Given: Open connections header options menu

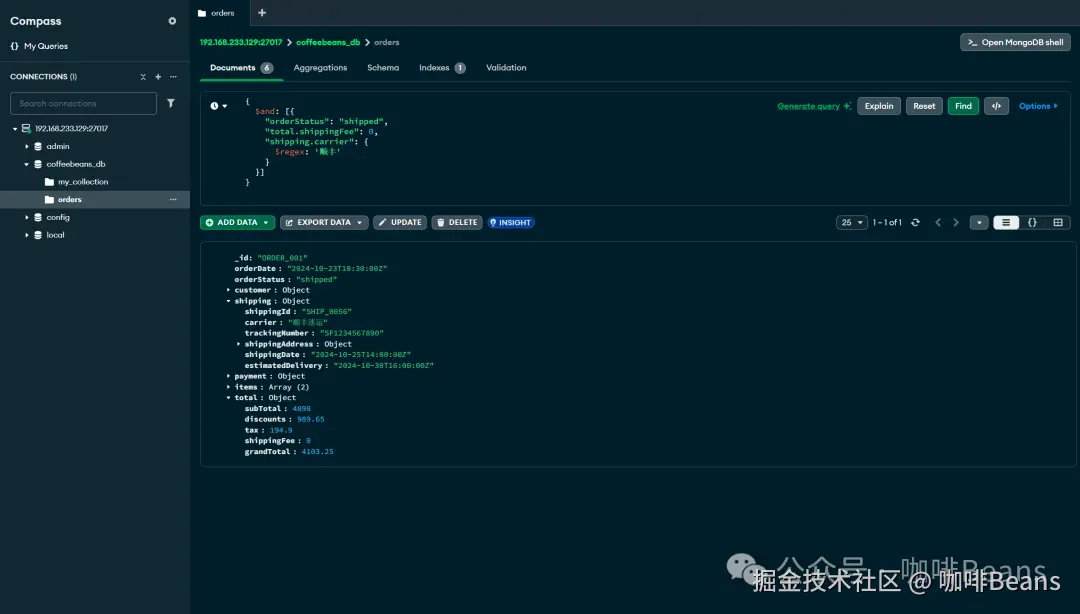Looking at the screenshot, I should click(174, 76).
